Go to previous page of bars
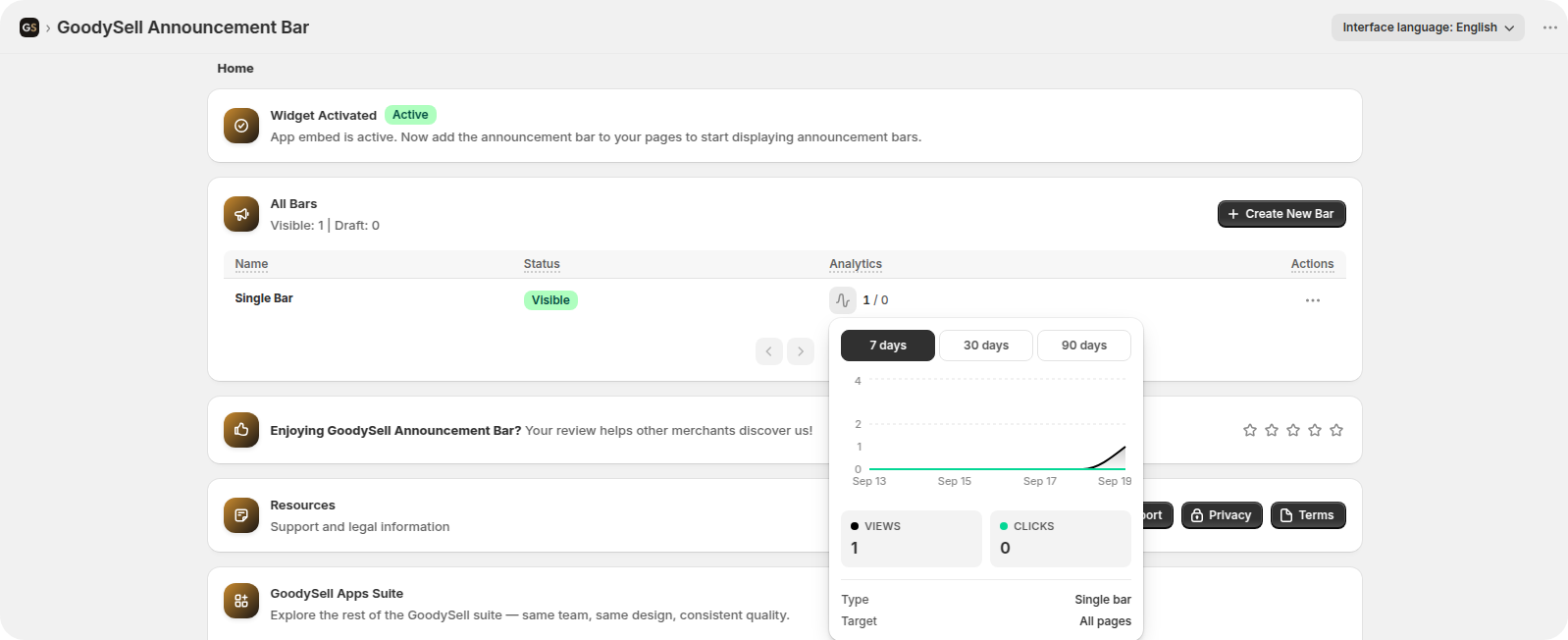1568x640 pixels. coord(769,351)
